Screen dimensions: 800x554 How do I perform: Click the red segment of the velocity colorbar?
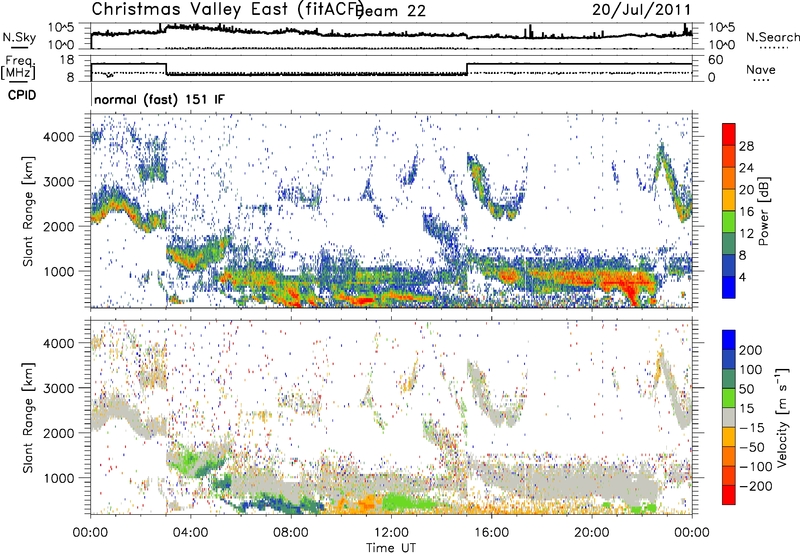[x=729, y=495]
